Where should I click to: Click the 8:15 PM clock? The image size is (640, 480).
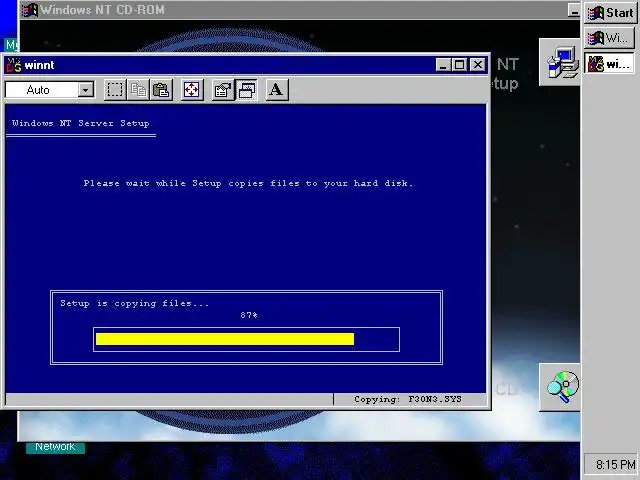pyautogui.click(x=615, y=464)
